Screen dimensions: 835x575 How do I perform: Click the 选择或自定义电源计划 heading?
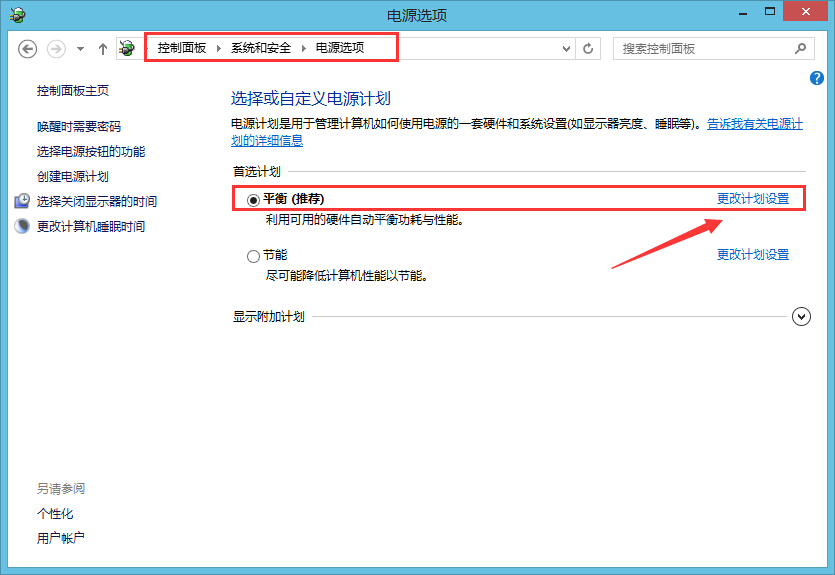(x=311, y=98)
